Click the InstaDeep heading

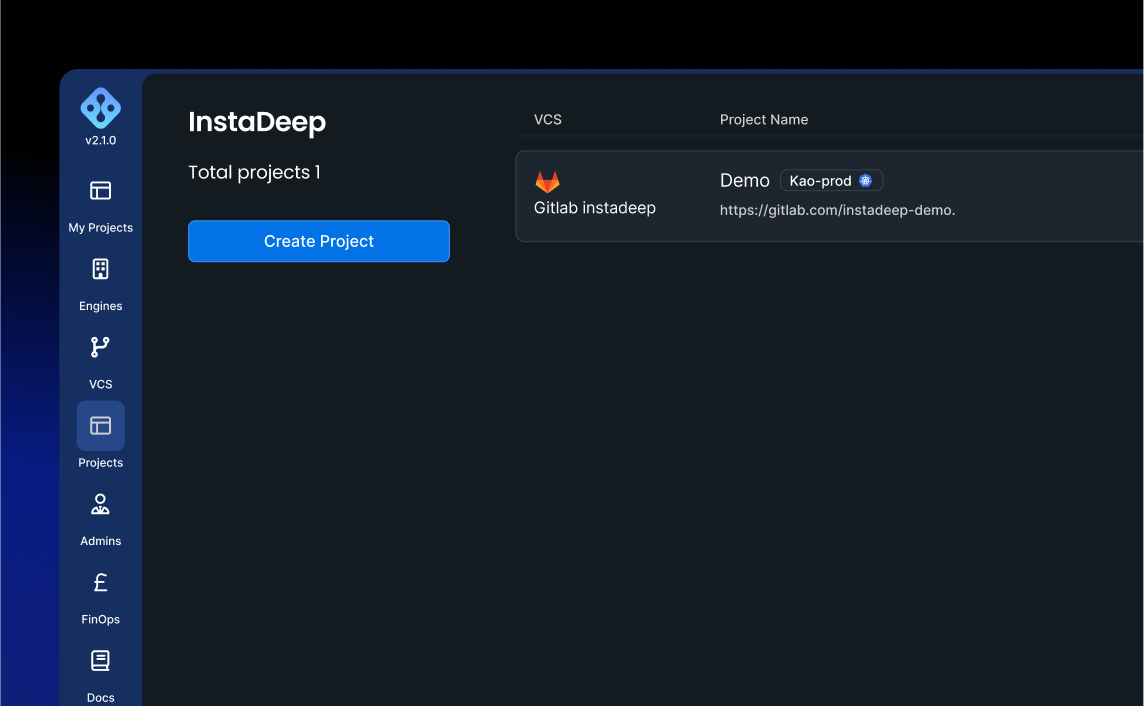coord(257,123)
